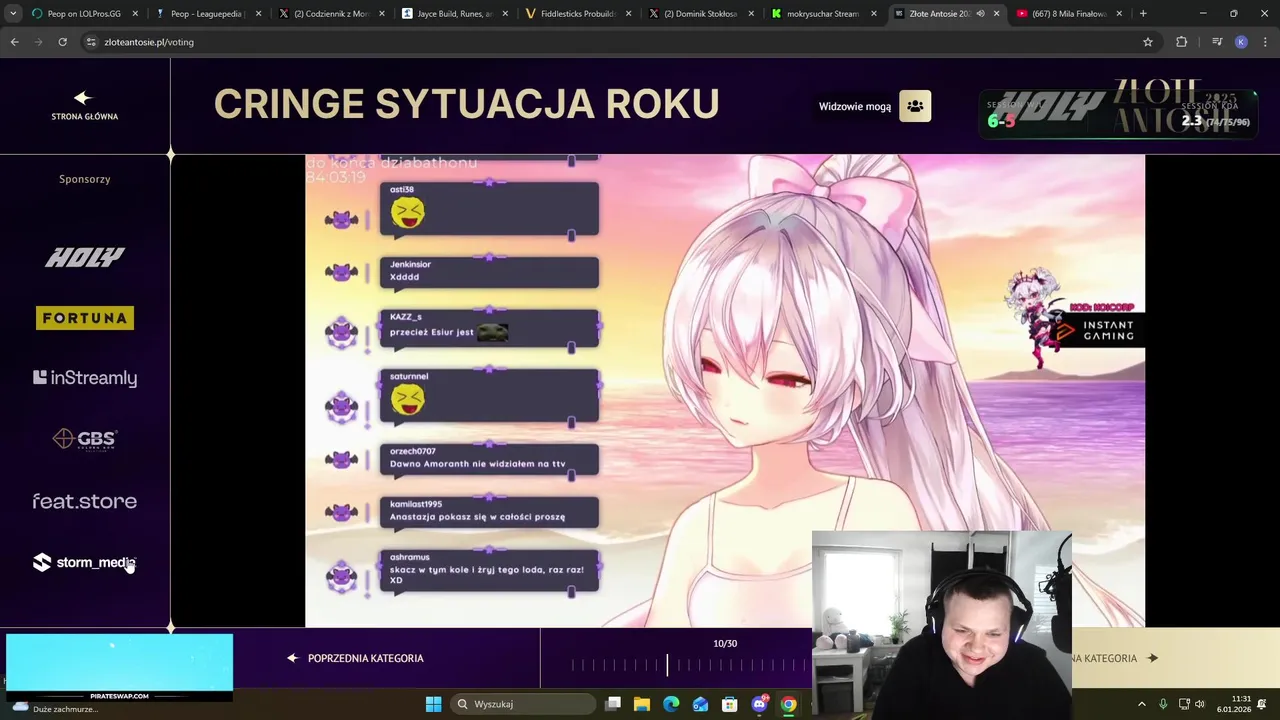The height and width of the screenshot is (720, 1280).
Task: Reload the page
Action: pos(62,42)
